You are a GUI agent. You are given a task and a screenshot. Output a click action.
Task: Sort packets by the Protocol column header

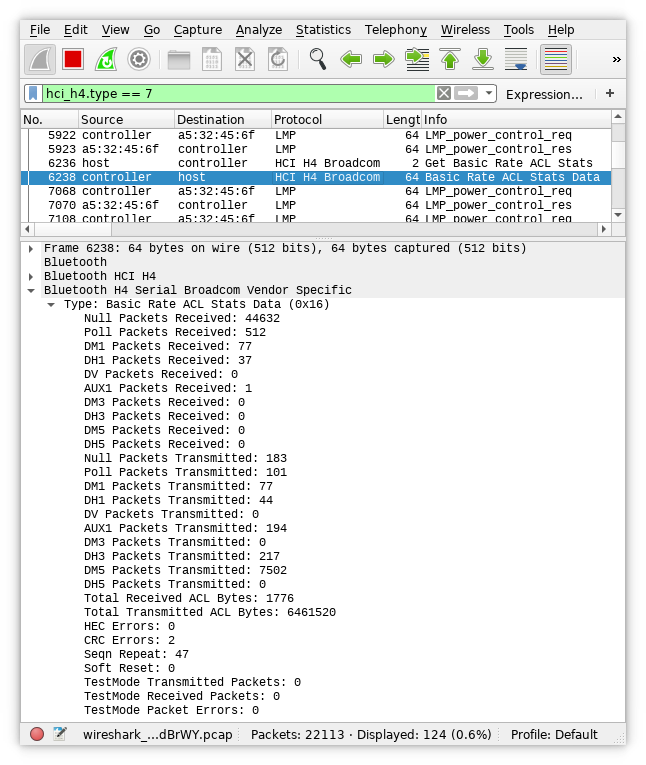(327, 120)
